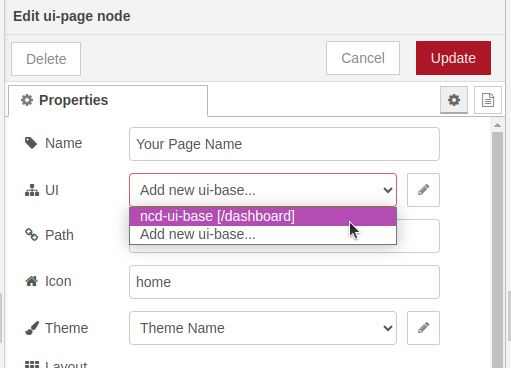The image size is (511, 368).
Task: Click the Icon field containing home
Action: [x=284, y=282]
